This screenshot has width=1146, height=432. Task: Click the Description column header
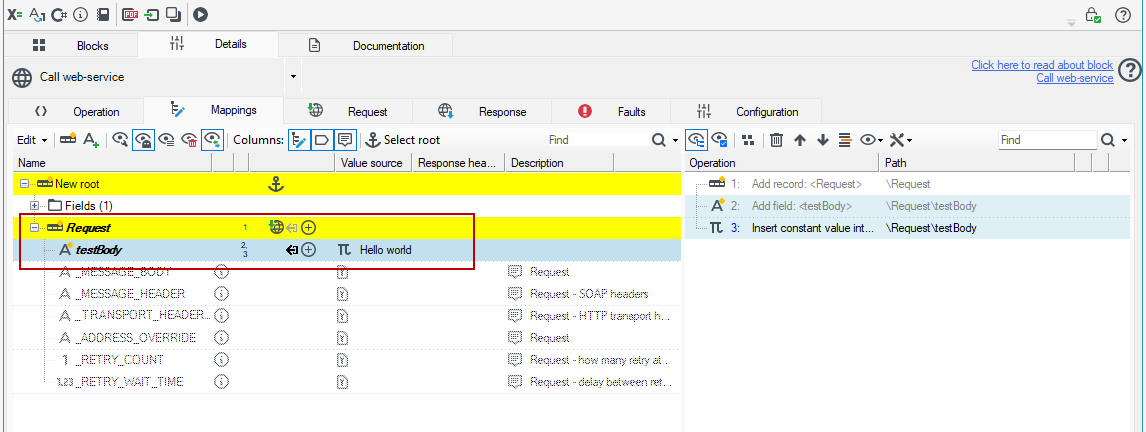(559, 163)
